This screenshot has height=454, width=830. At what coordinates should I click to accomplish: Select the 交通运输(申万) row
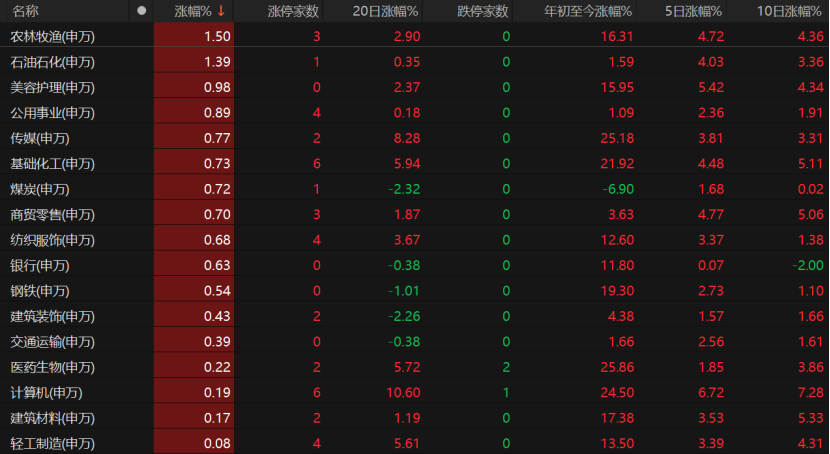point(415,341)
